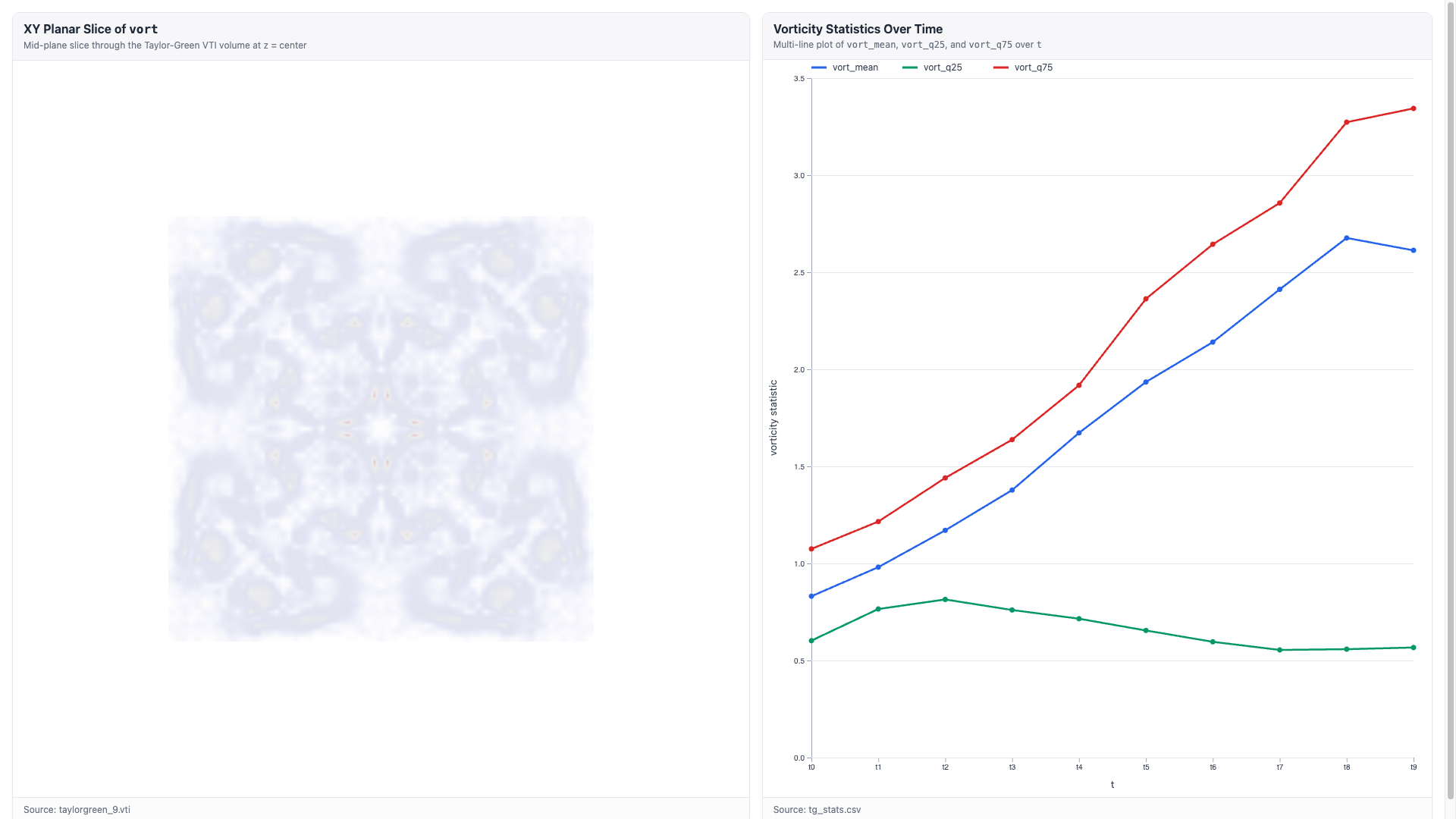The image size is (1456, 819).
Task: Click the vort_q25 data point at t2
Action: 945,600
